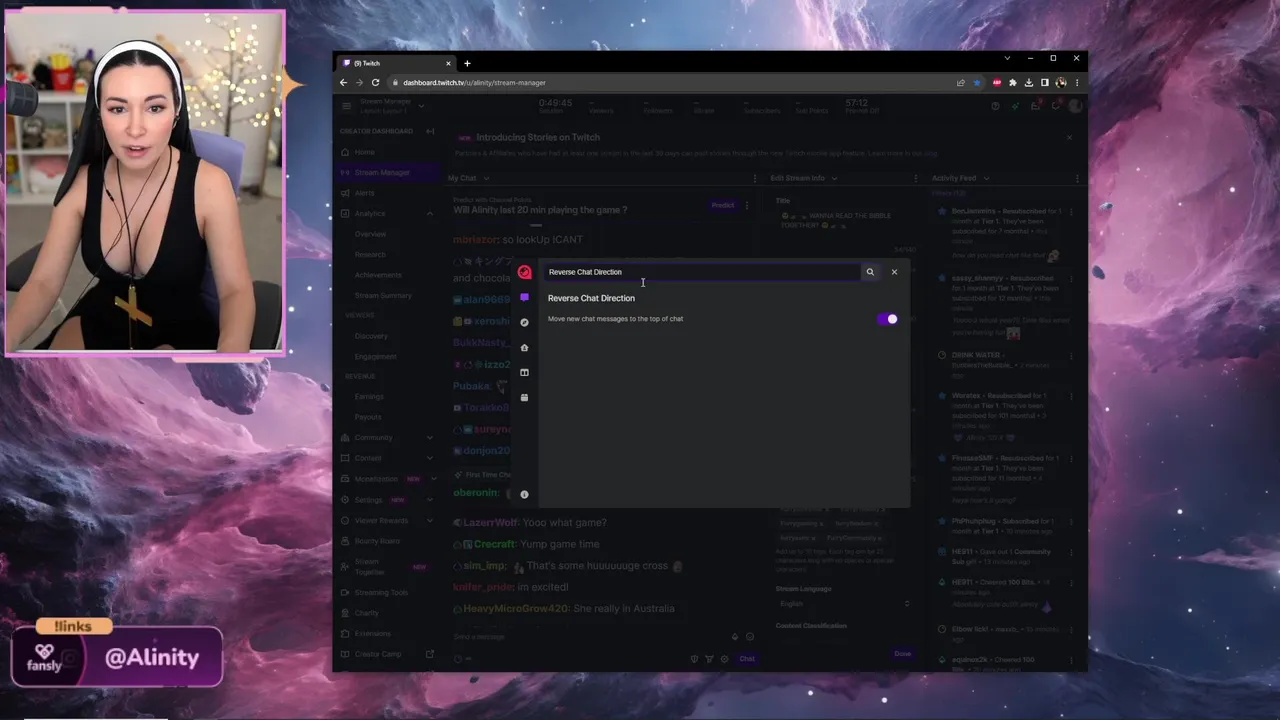Open the chat settings category icon
Image resolution: width=1280 pixels, height=720 pixels.
pyautogui.click(x=524, y=298)
